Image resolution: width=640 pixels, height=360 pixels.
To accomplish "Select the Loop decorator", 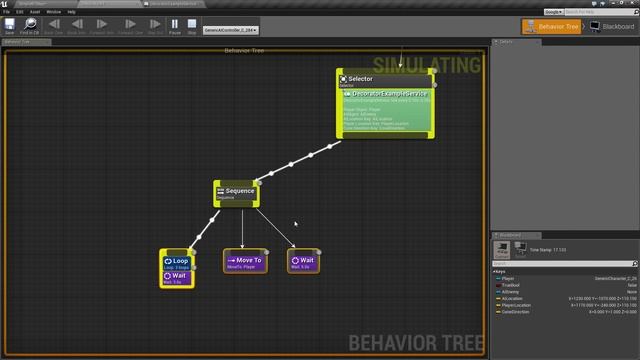I will click(177, 263).
